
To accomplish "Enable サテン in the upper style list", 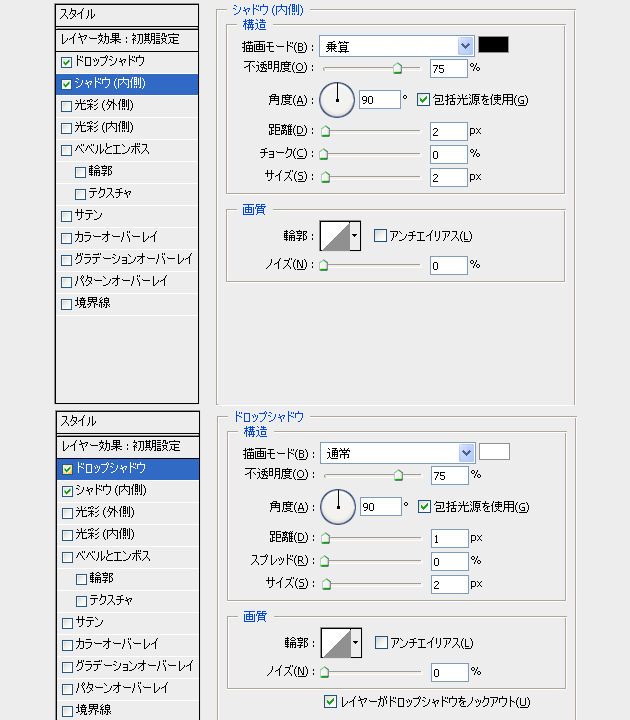I will (x=67, y=216).
